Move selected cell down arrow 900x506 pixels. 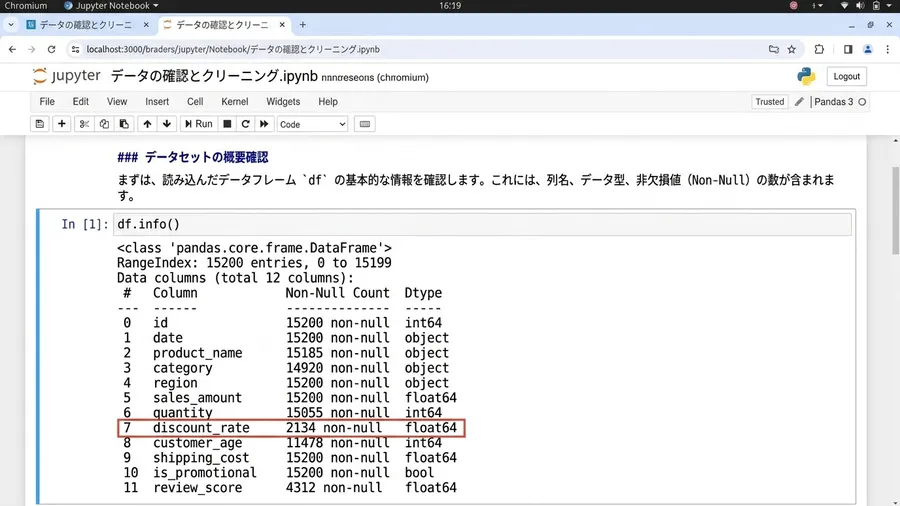[167, 124]
